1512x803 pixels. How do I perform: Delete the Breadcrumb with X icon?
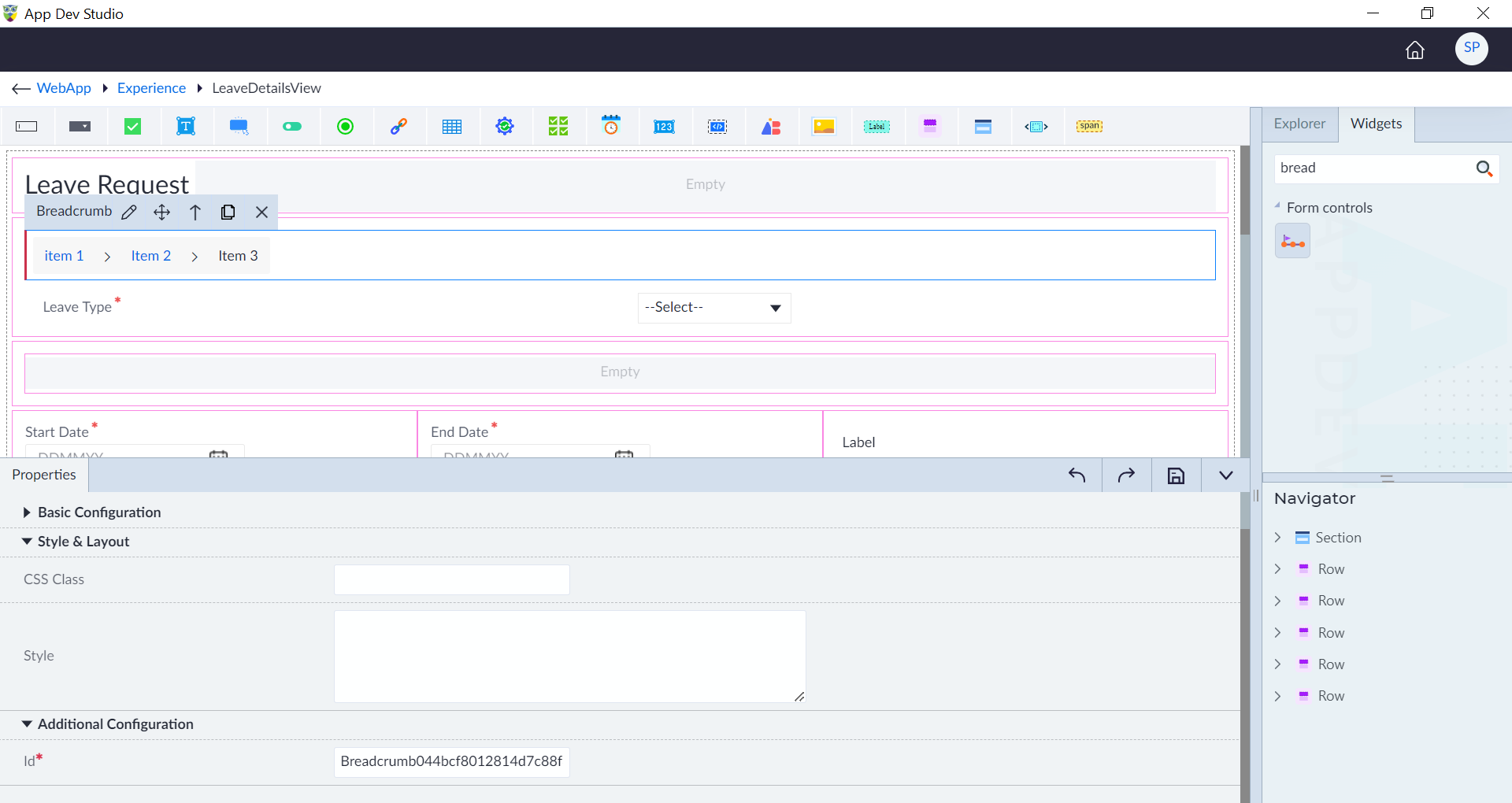[261, 213]
